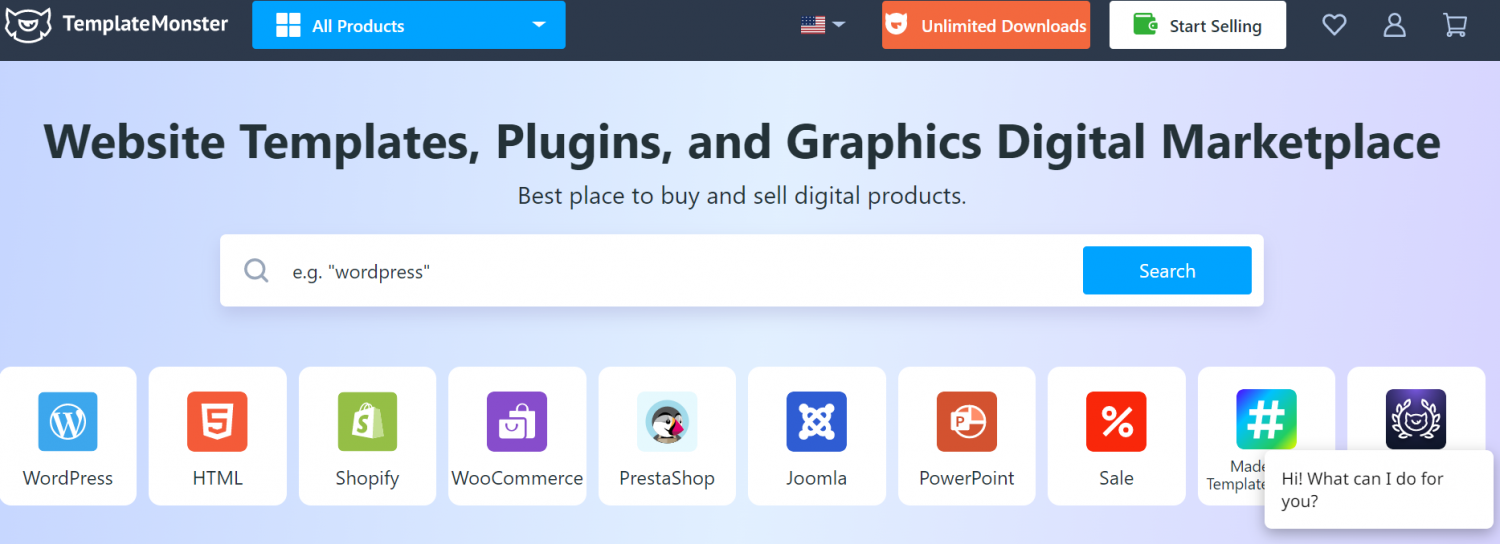
Task: Open the shopping cart icon
Action: [x=1455, y=25]
